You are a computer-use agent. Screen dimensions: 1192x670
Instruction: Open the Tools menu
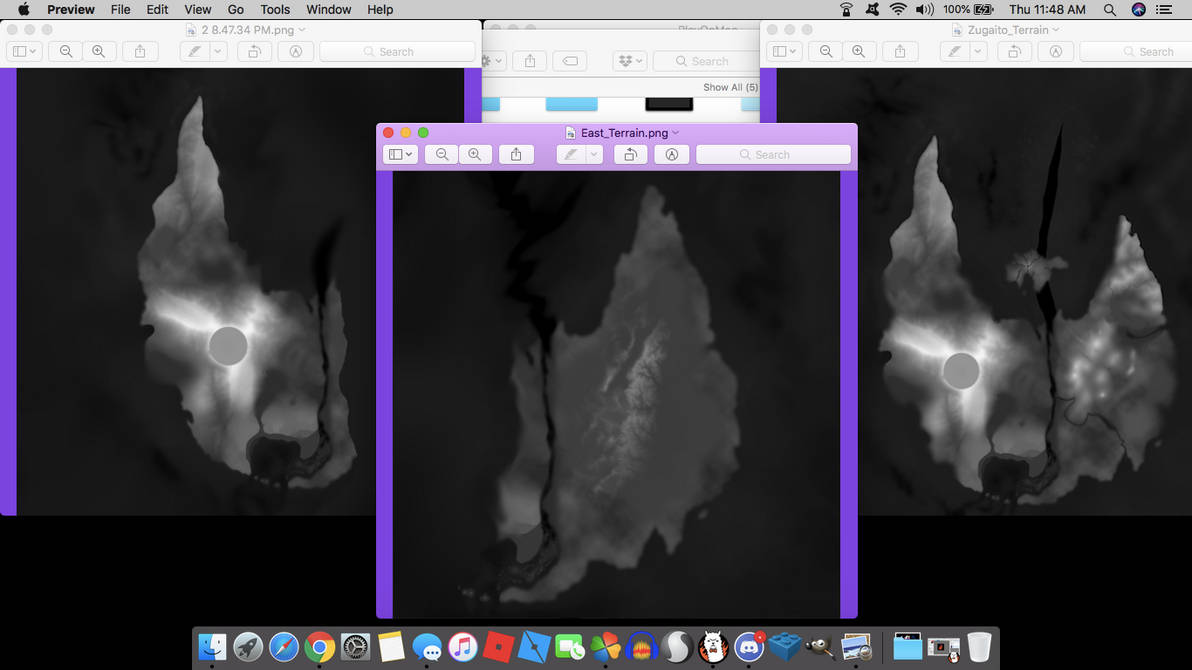(275, 9)
